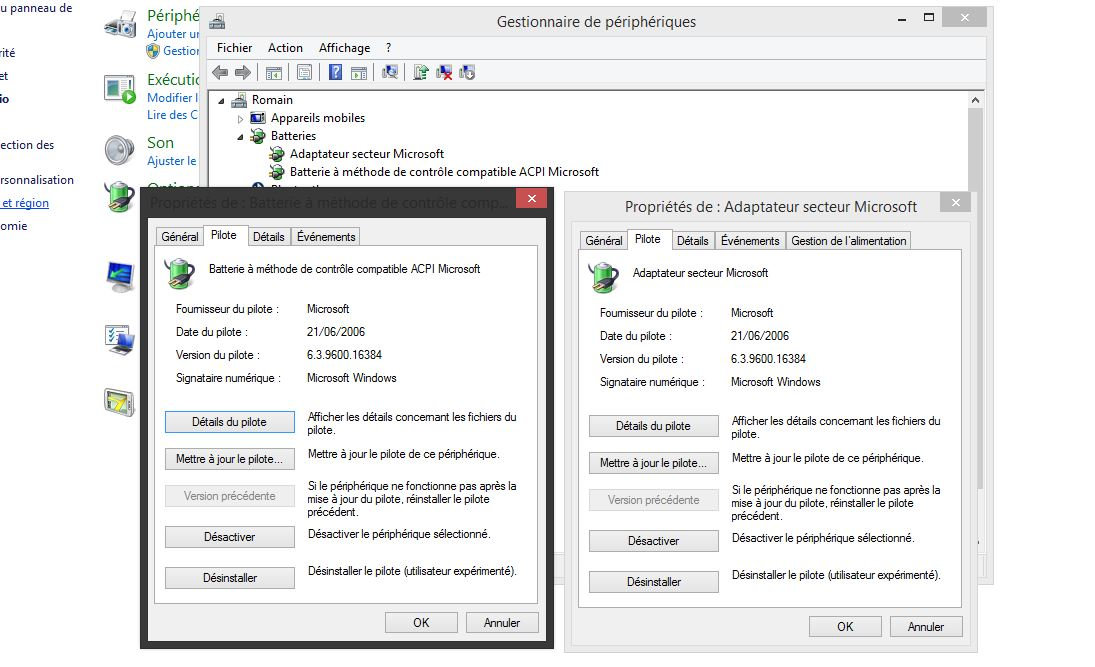The width and height of the screenshot is (1095, 667).
Task: Open the power options battery icon in Control Panel
Action: coord(119,197)
